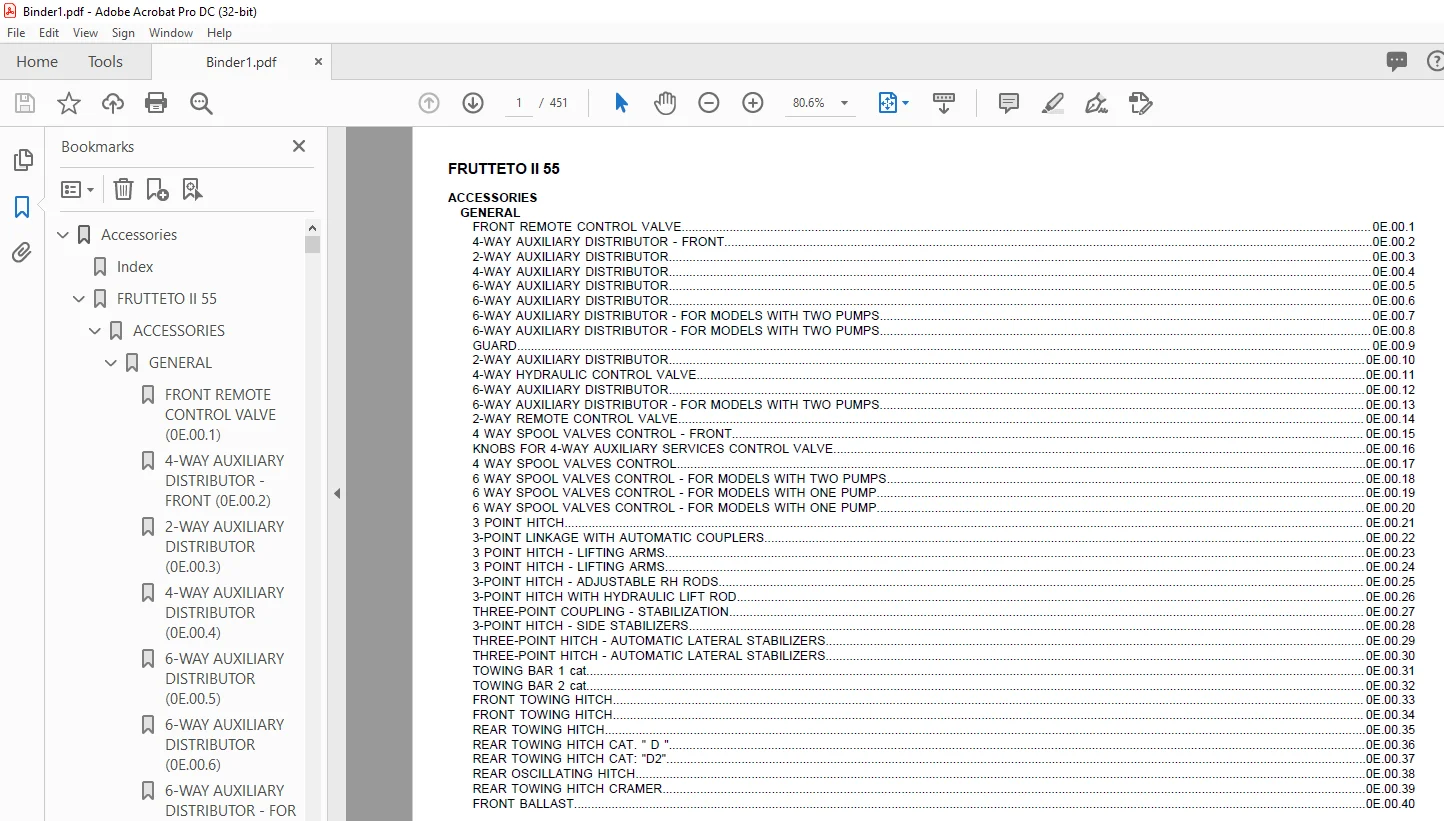
Task: Add a sticky note comment
Action: (1009, 103)
